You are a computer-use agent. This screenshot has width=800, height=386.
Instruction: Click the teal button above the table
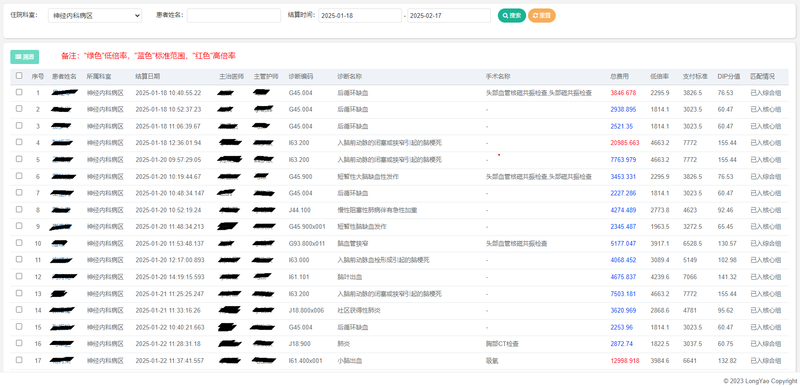[24, 57]
